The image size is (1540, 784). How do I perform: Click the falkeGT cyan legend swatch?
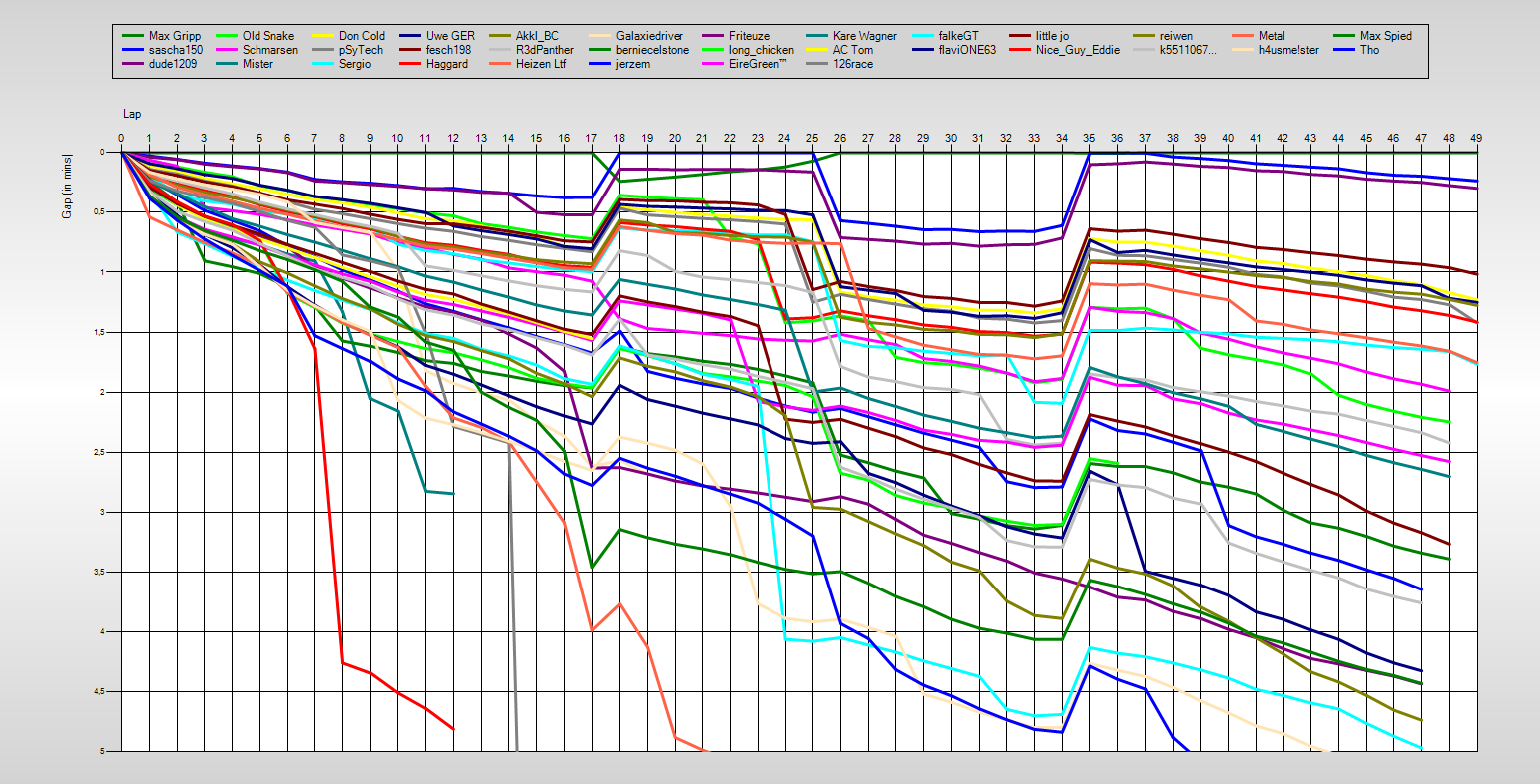(x=921, y=36)
